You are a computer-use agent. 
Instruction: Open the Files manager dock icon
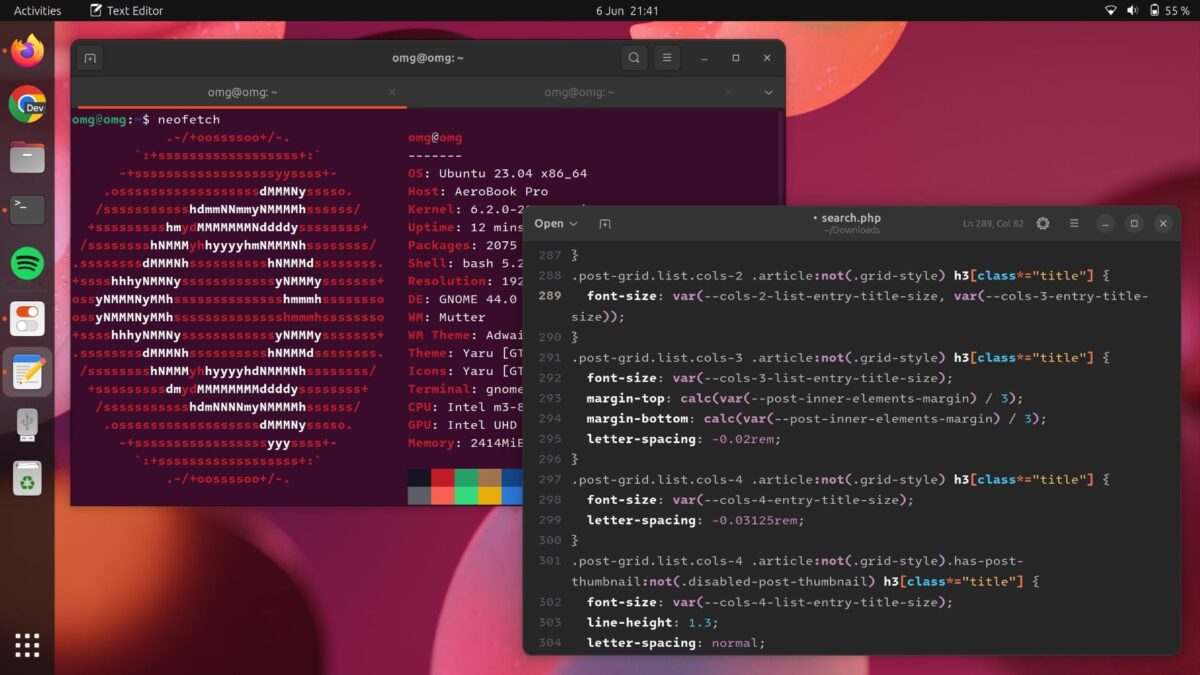[x=28, y=157]
